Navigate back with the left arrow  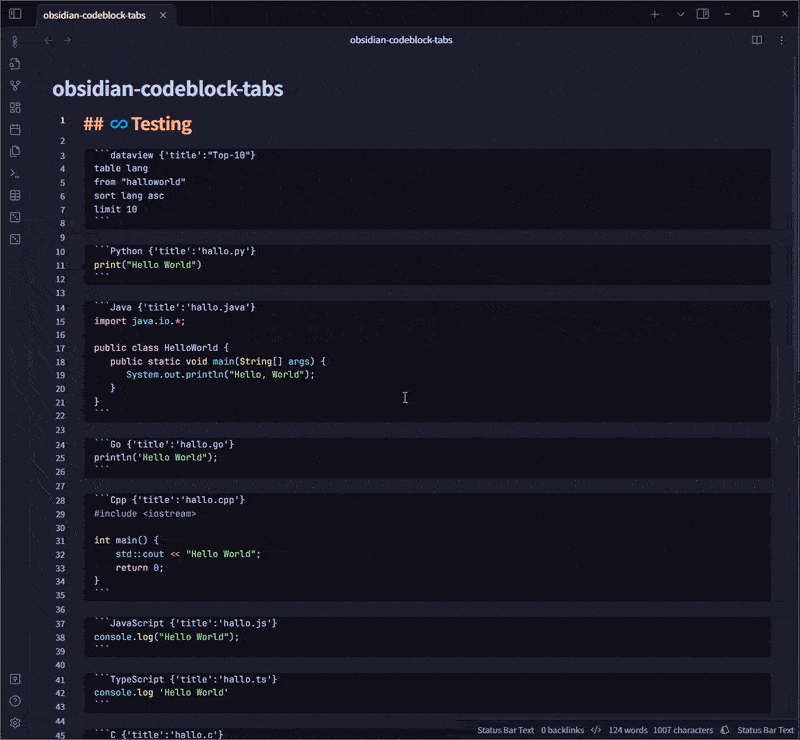point(48,40)
